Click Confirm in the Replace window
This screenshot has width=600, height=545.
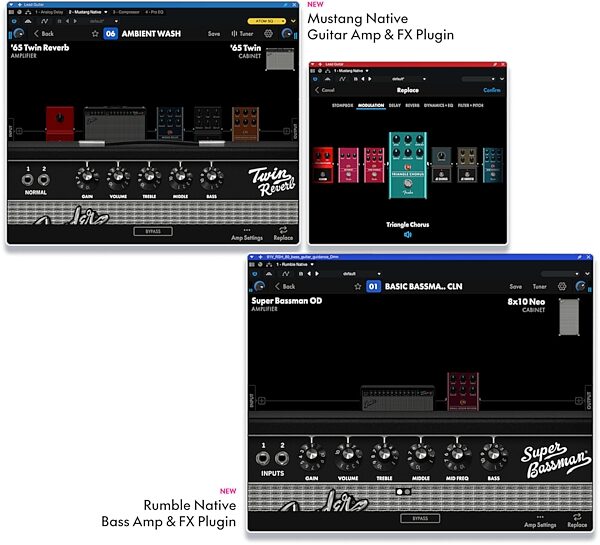(x=492, y=90)
